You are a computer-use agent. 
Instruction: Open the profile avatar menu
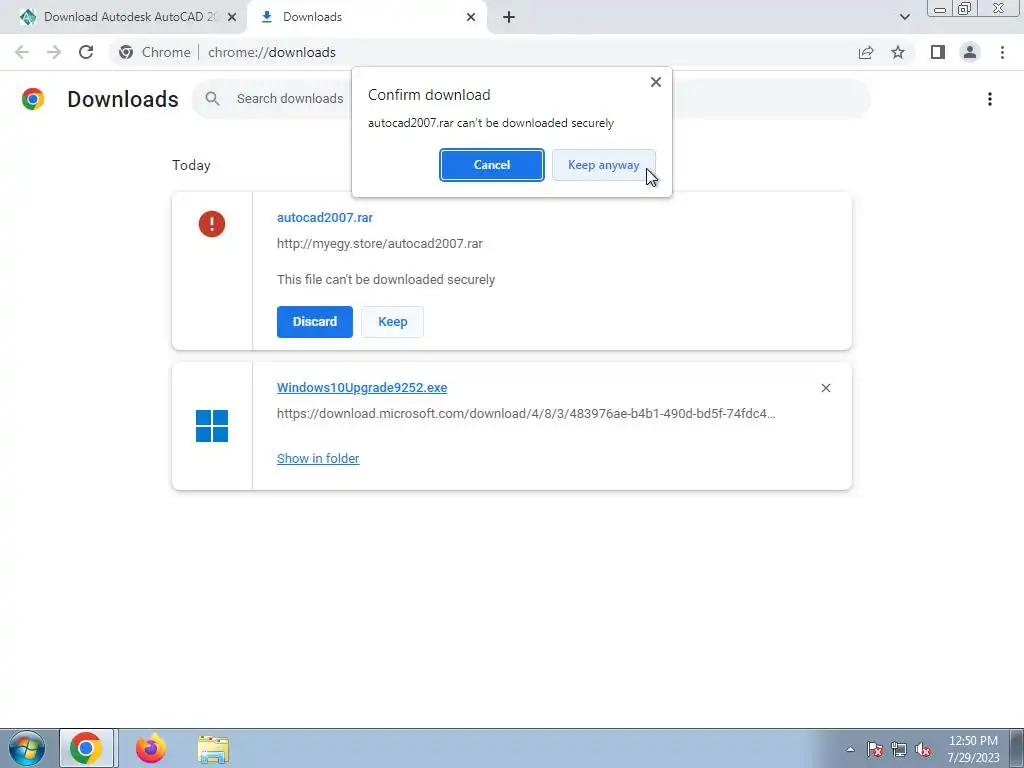click(x=970, y=52)
